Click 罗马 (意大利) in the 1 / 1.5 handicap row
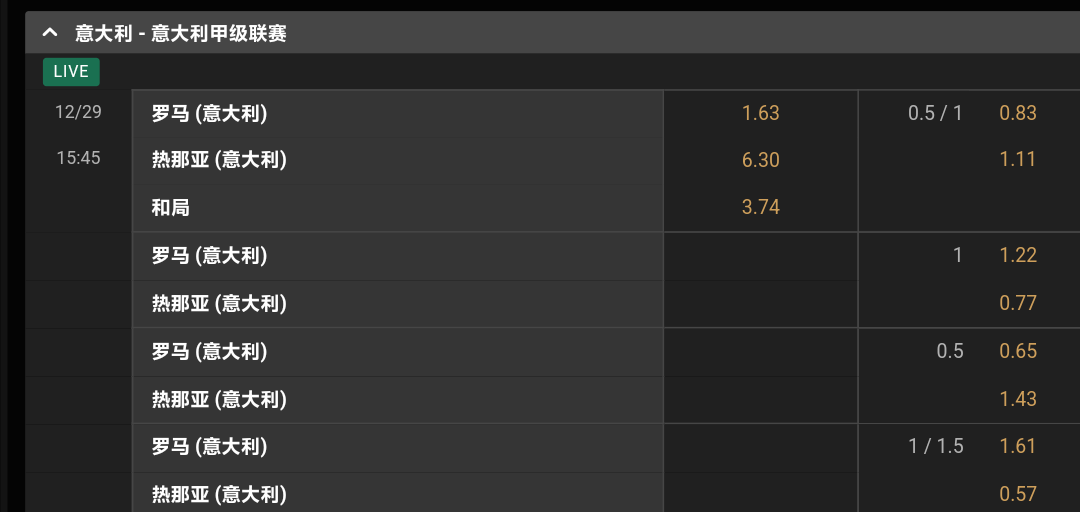 tap(209, 446)
